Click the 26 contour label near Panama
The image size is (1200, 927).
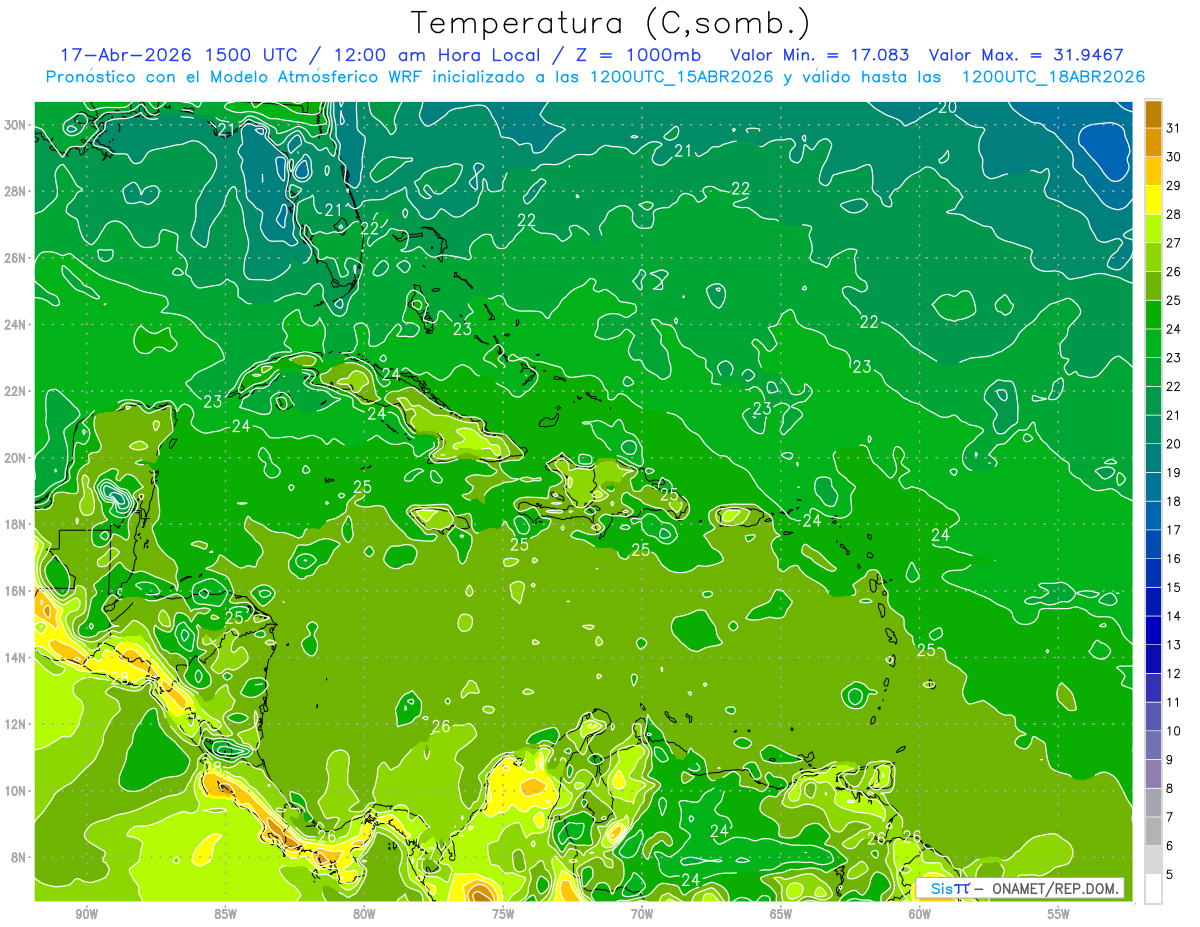(326, 836)
